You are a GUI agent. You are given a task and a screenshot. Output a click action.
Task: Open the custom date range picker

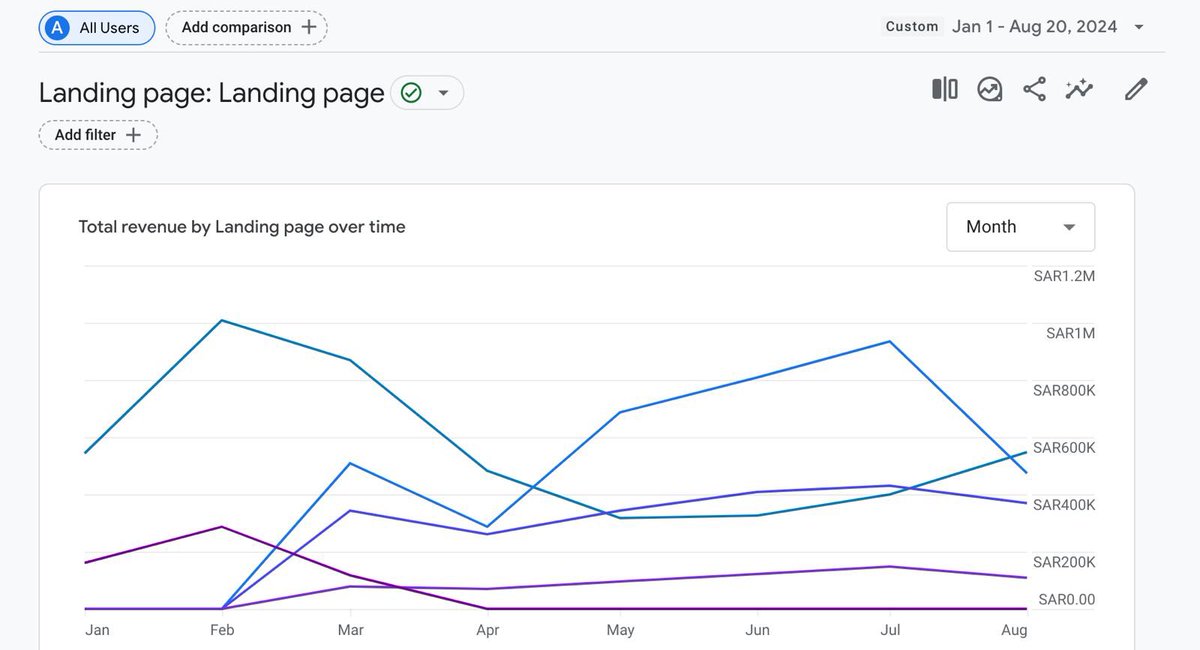click(1014, 27)
